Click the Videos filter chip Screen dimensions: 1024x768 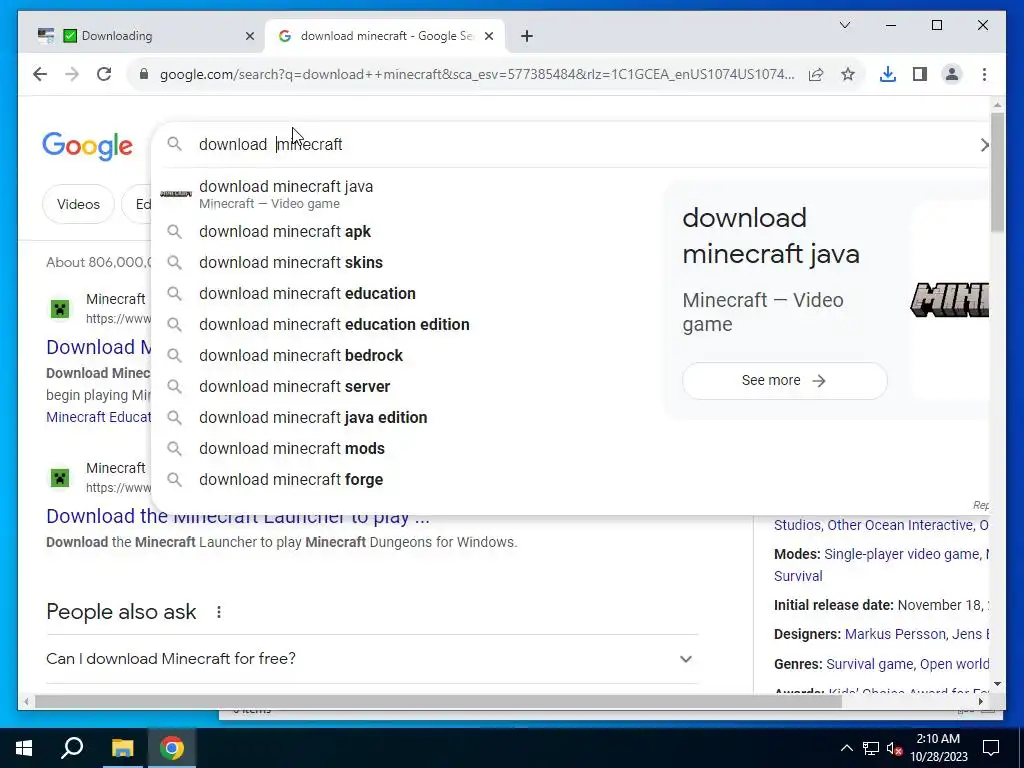pyautogui.click(x=78, y=204)
